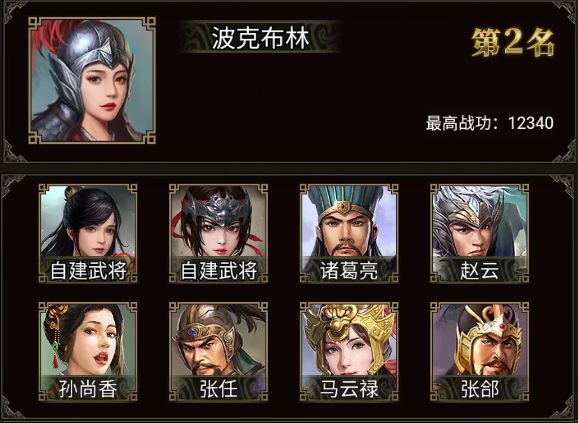Click the right 自建武将 name label
Screen dimensions: 578x423
tap(218, 270)
